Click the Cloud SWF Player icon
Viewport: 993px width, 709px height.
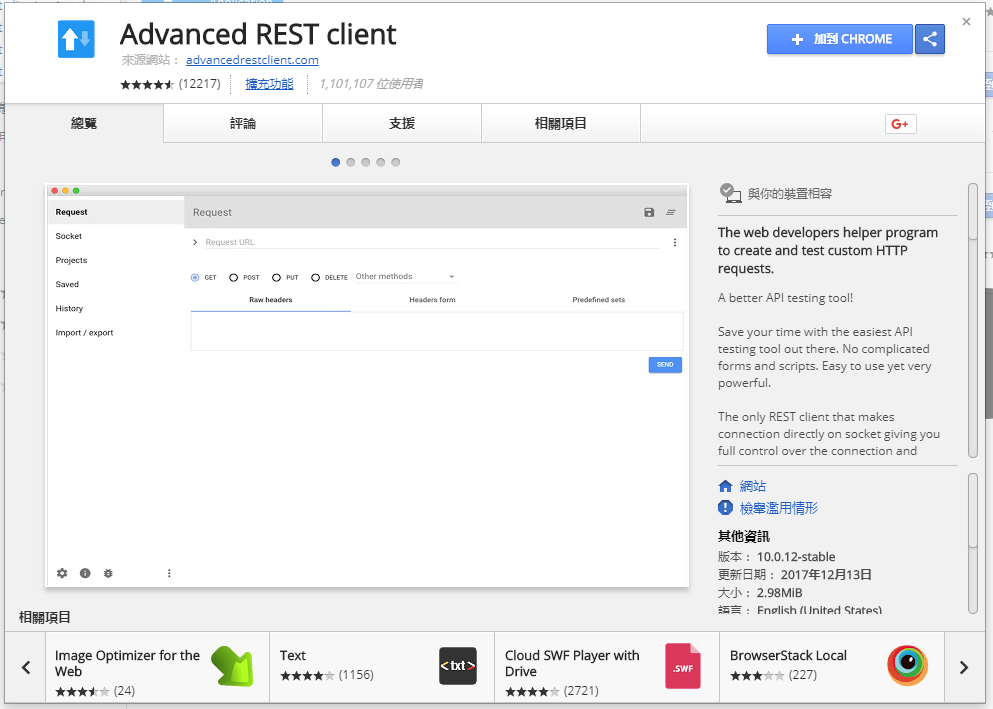683,666
